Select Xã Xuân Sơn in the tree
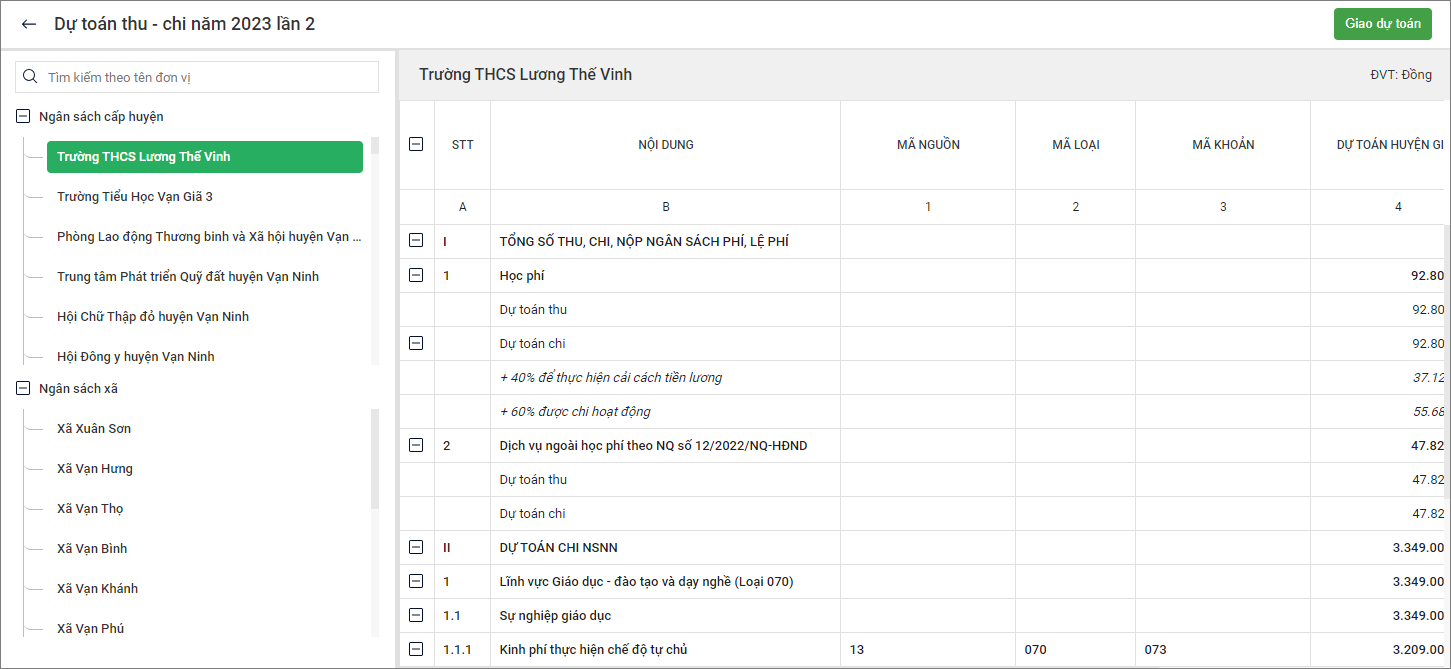 coord(94,429)
